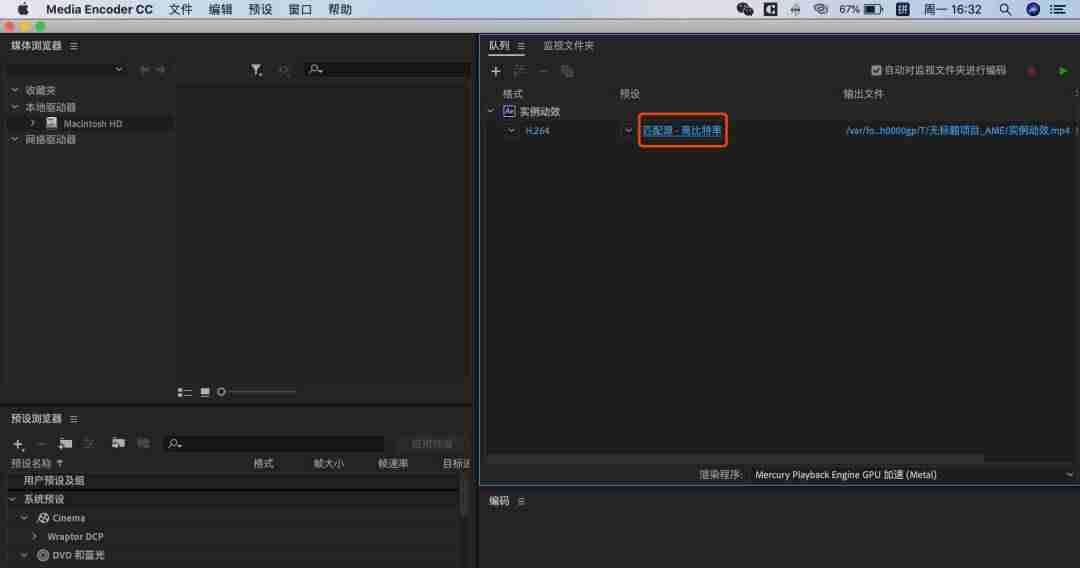Viewport: 1080px width, 568px height.
Task: Open the media browser path dropdown
Action: coord(65,70)
